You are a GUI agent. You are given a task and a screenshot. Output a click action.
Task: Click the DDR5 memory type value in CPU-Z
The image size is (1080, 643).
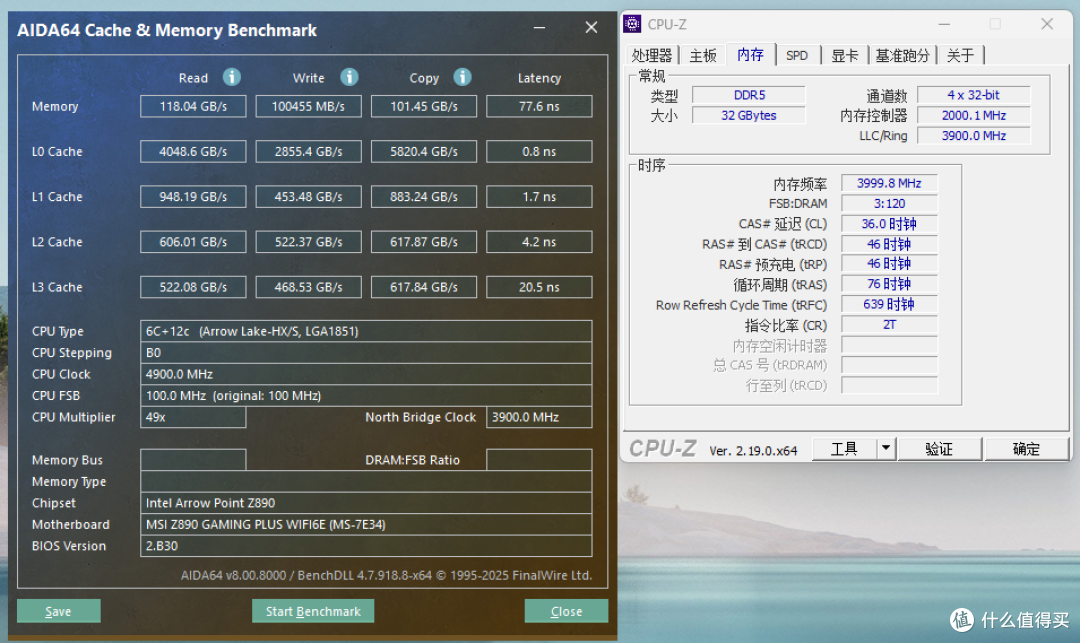click(749, 95)
